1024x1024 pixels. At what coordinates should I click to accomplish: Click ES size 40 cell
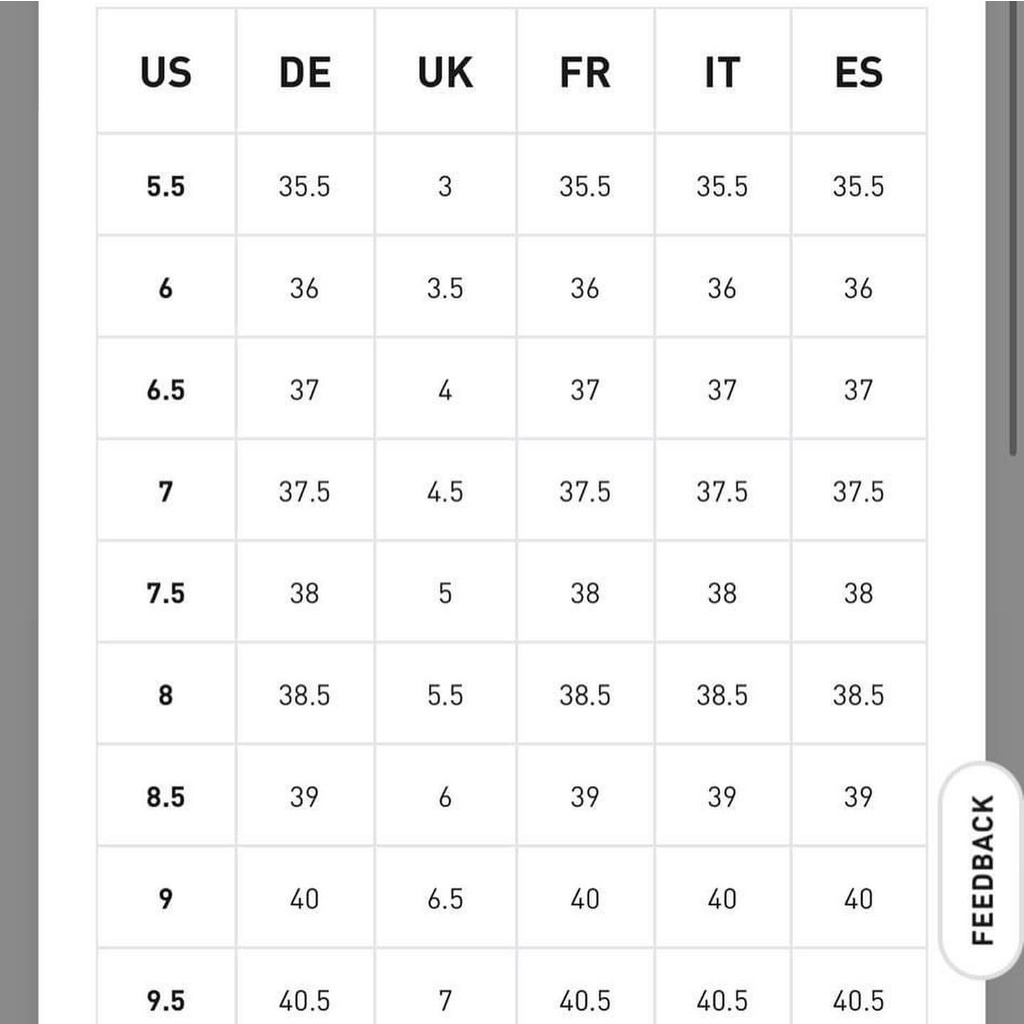pyautogui.click(x=859, y=899)
